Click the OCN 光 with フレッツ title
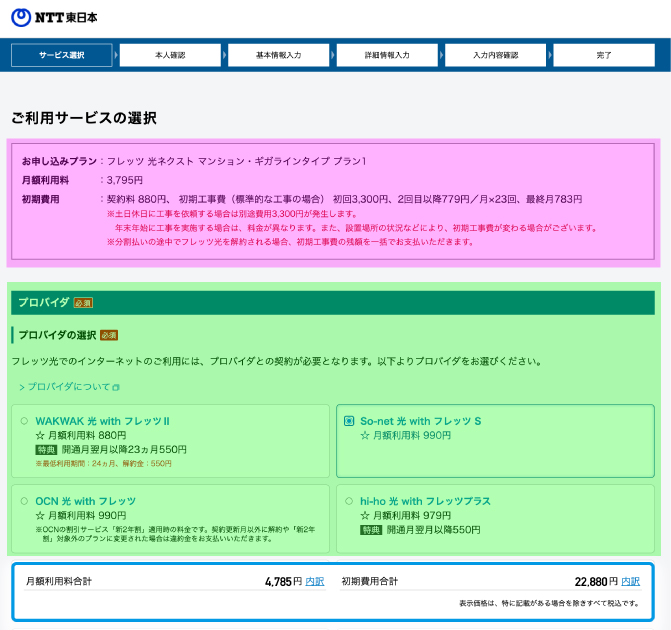Image resolution: width=671 pixels, height=630 pixels. point(86,501)
